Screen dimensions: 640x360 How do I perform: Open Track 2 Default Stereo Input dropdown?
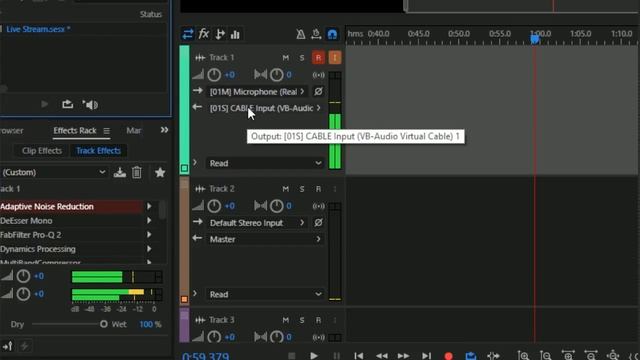coord(257,223)
